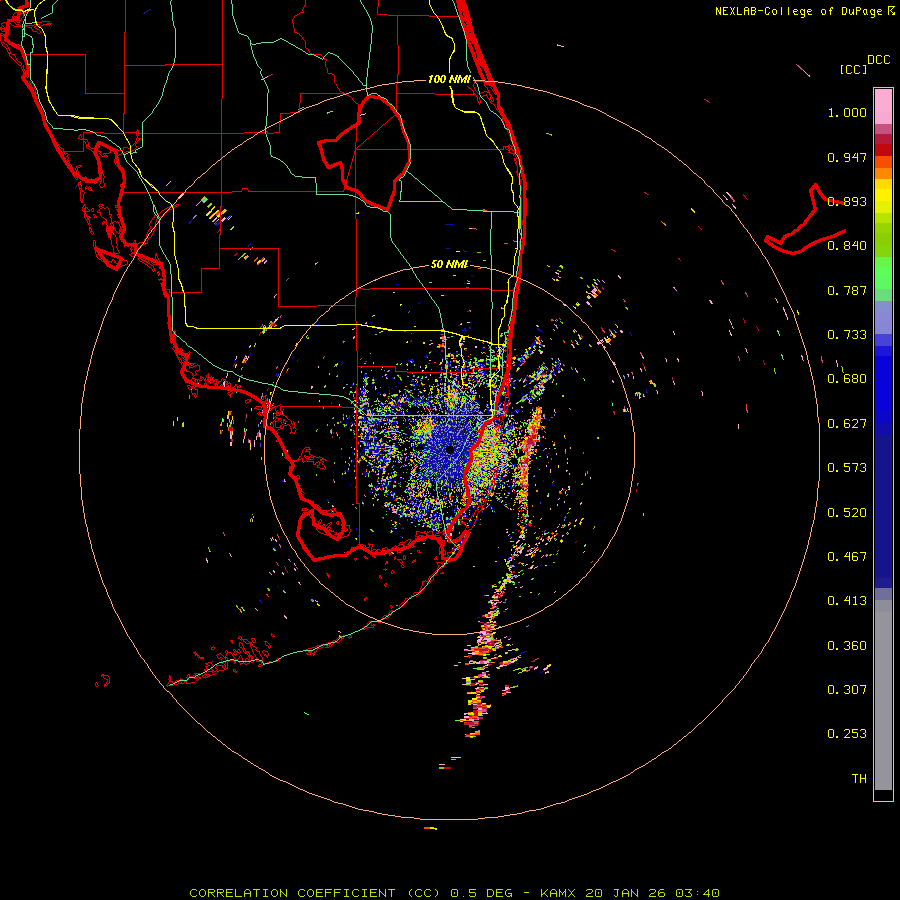This screenshot has height=900, width=900.
Task: Select the 0.840 color scale value
Action: pyautogui.click(x=847, y=246)
